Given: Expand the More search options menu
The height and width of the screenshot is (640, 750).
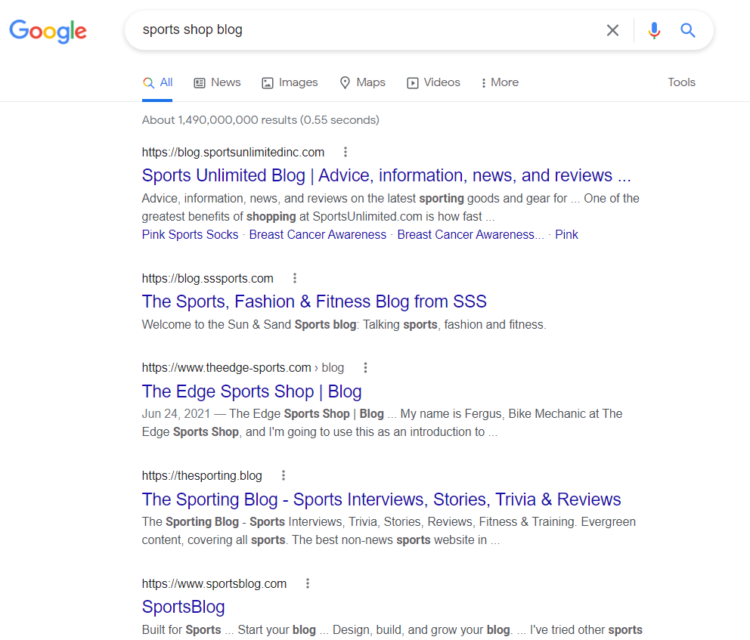Looking at the screenshot, I should 500,83.
